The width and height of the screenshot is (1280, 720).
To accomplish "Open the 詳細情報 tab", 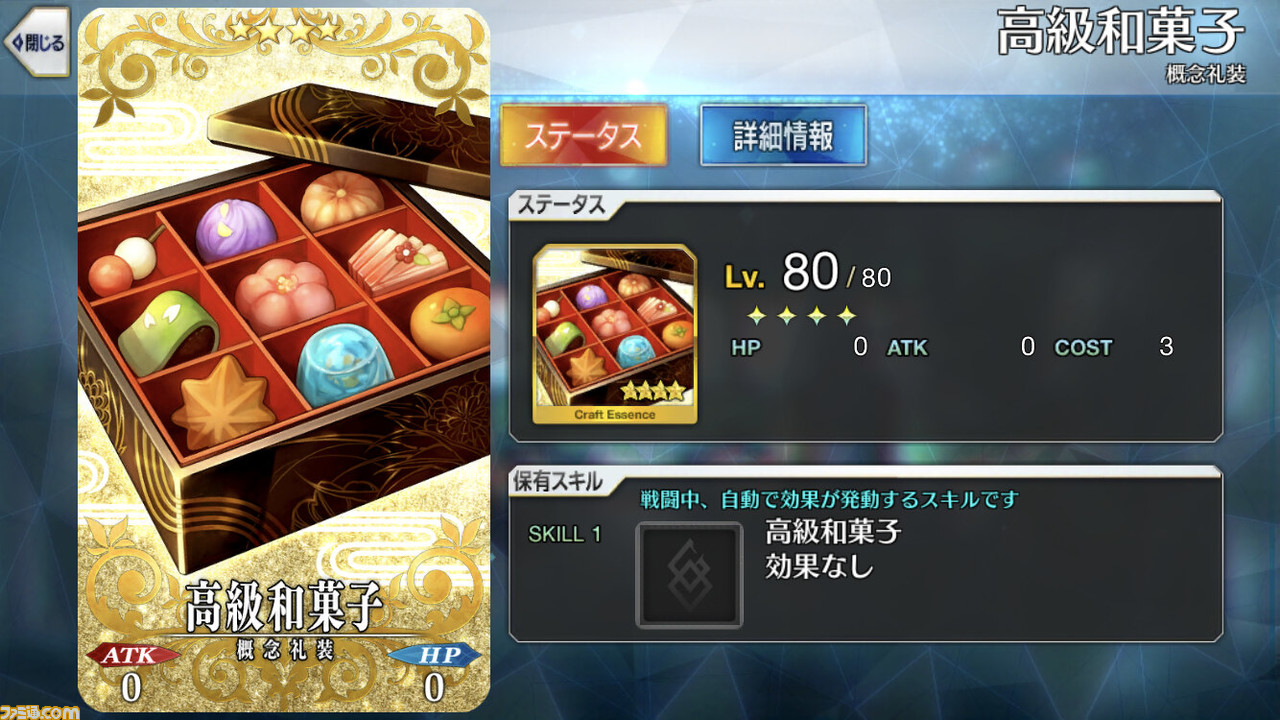I will click(x=783, y=135).
